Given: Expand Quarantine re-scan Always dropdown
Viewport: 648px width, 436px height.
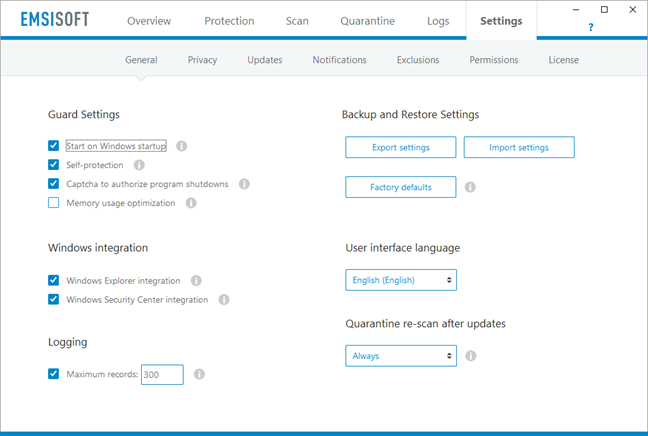Looking at the screenshot, I should pyautogui.click(x=401, y=356).
